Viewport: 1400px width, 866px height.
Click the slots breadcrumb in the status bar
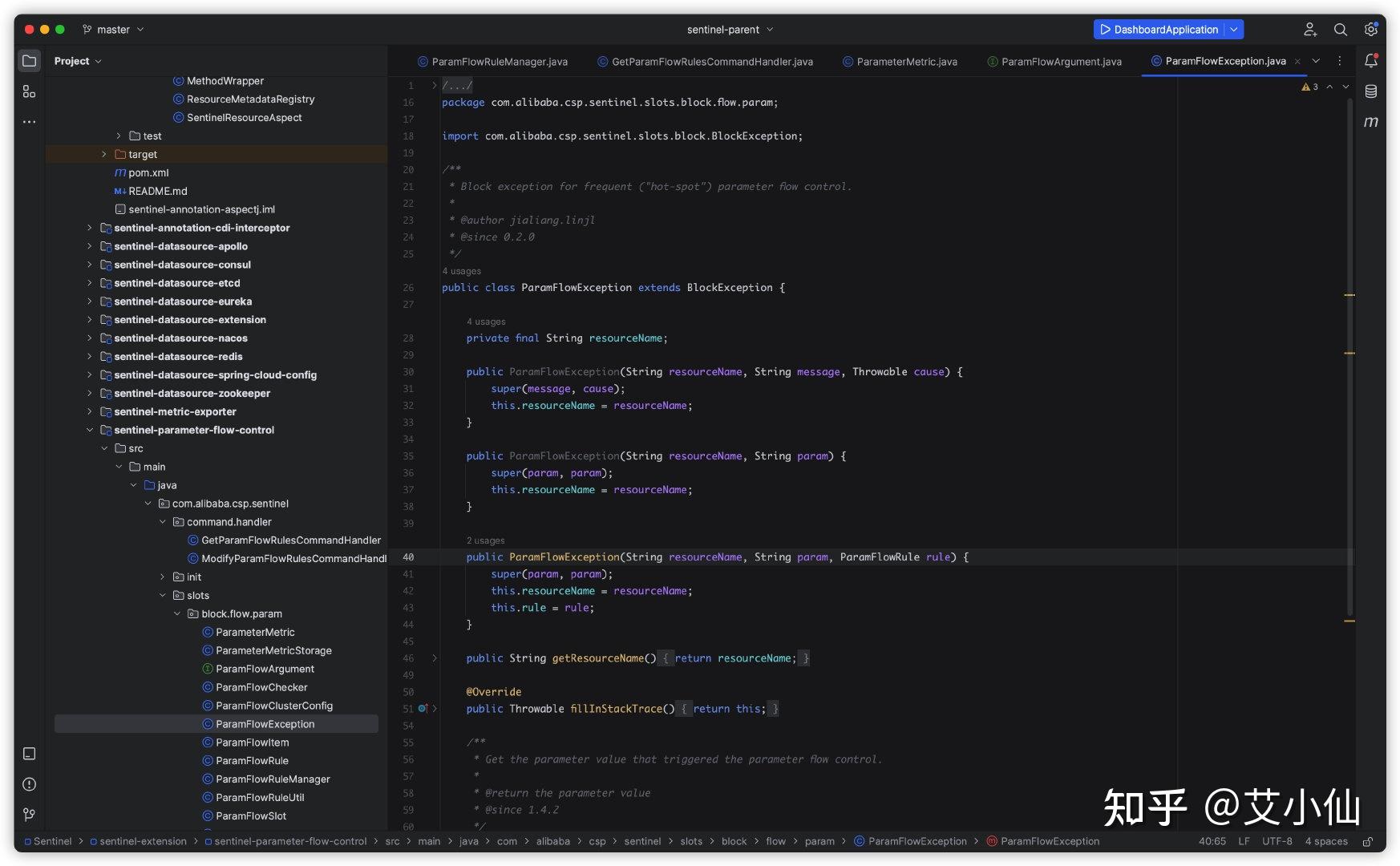(x=691, y=841)
